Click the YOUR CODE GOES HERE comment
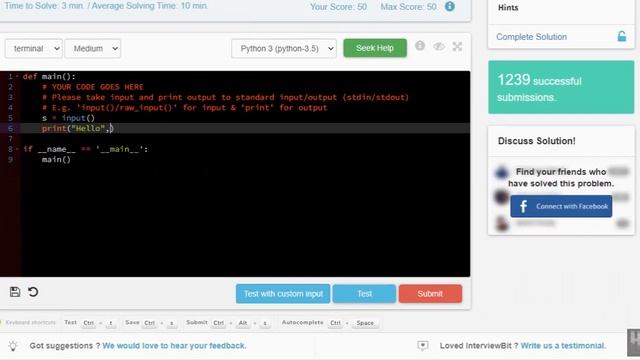 tap(93, 87)
